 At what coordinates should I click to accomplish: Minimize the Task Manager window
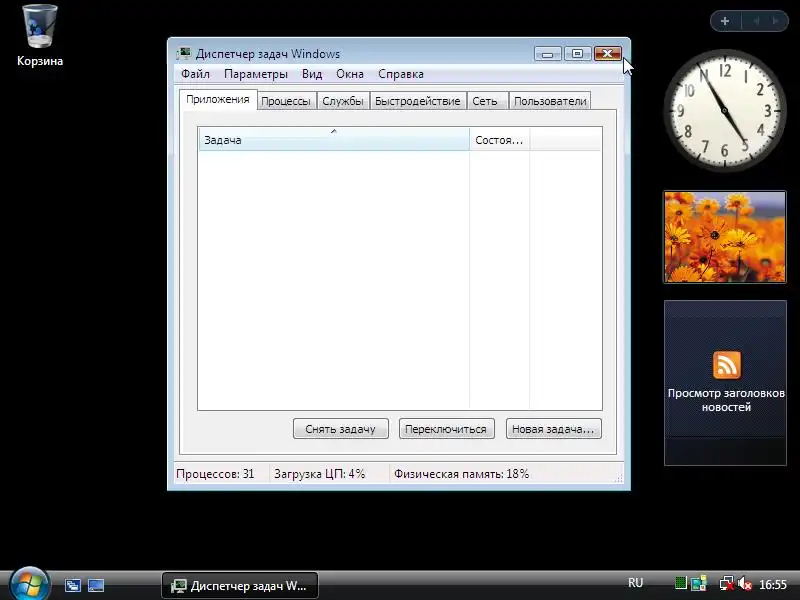click(x=548, y=54)
